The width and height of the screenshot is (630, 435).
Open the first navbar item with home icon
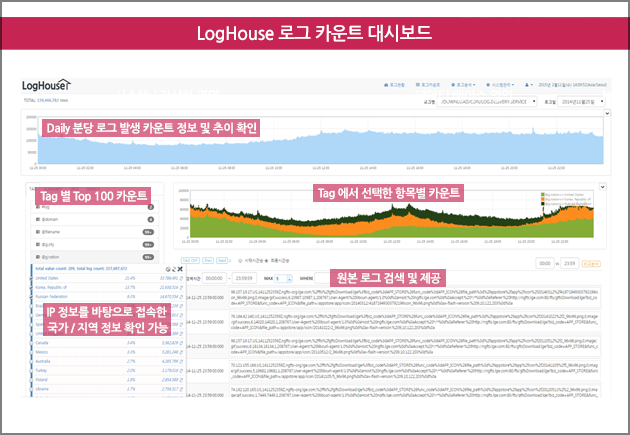click(394, 85)
